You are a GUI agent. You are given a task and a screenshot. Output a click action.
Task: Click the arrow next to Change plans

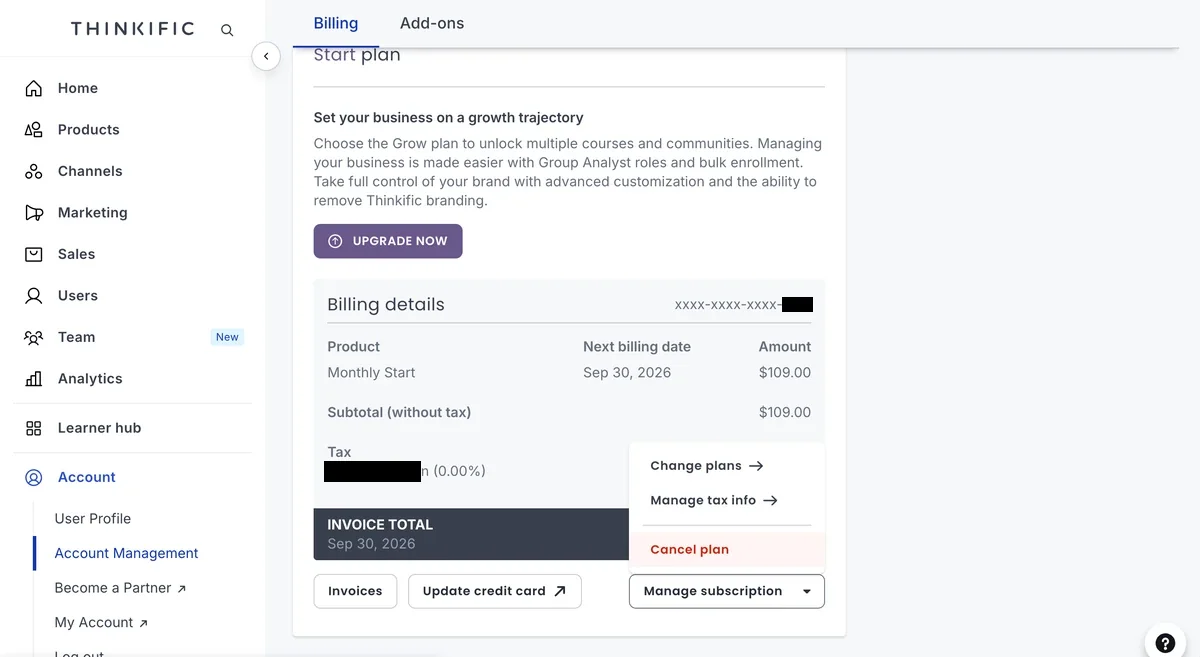(756, 466)
